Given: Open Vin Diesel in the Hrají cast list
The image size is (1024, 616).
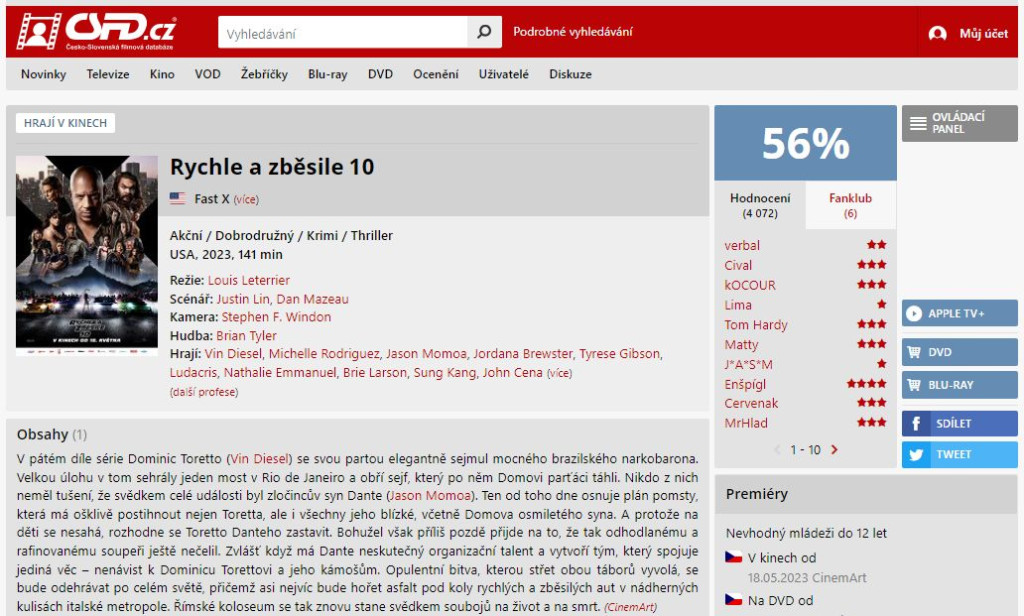Looking at the screenshot, I should 233,353.
